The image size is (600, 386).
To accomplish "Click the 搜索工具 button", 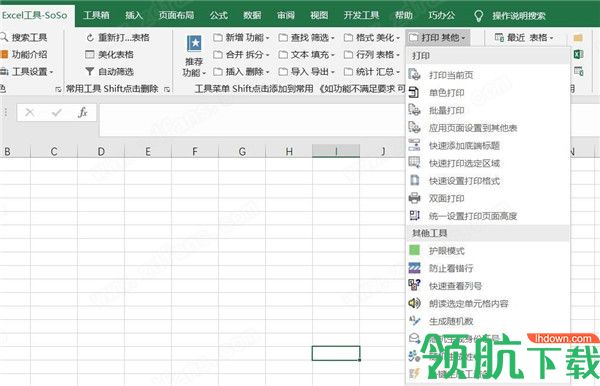I will tap(24, 37).
